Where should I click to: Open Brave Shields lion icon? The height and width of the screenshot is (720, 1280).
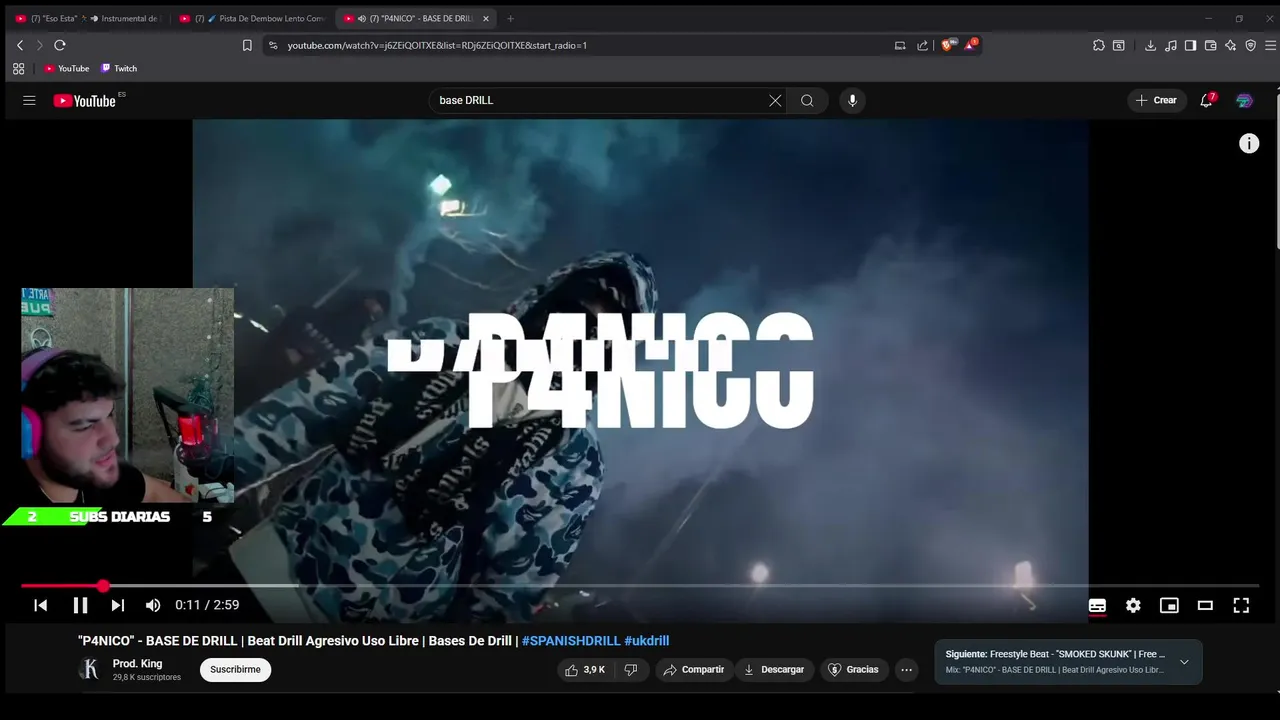tap(948, 45)
